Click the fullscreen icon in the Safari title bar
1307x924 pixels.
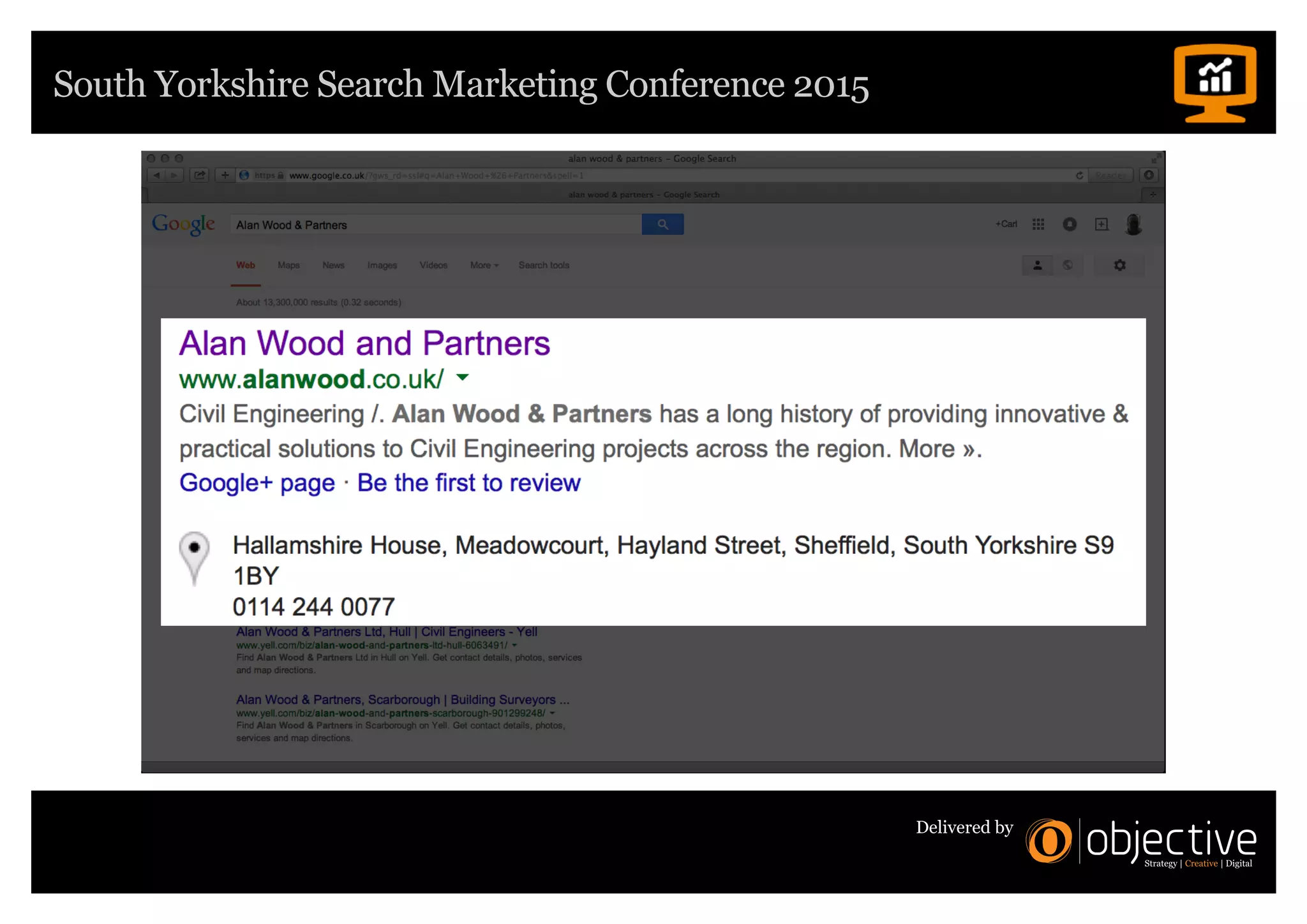(1156, 158)
